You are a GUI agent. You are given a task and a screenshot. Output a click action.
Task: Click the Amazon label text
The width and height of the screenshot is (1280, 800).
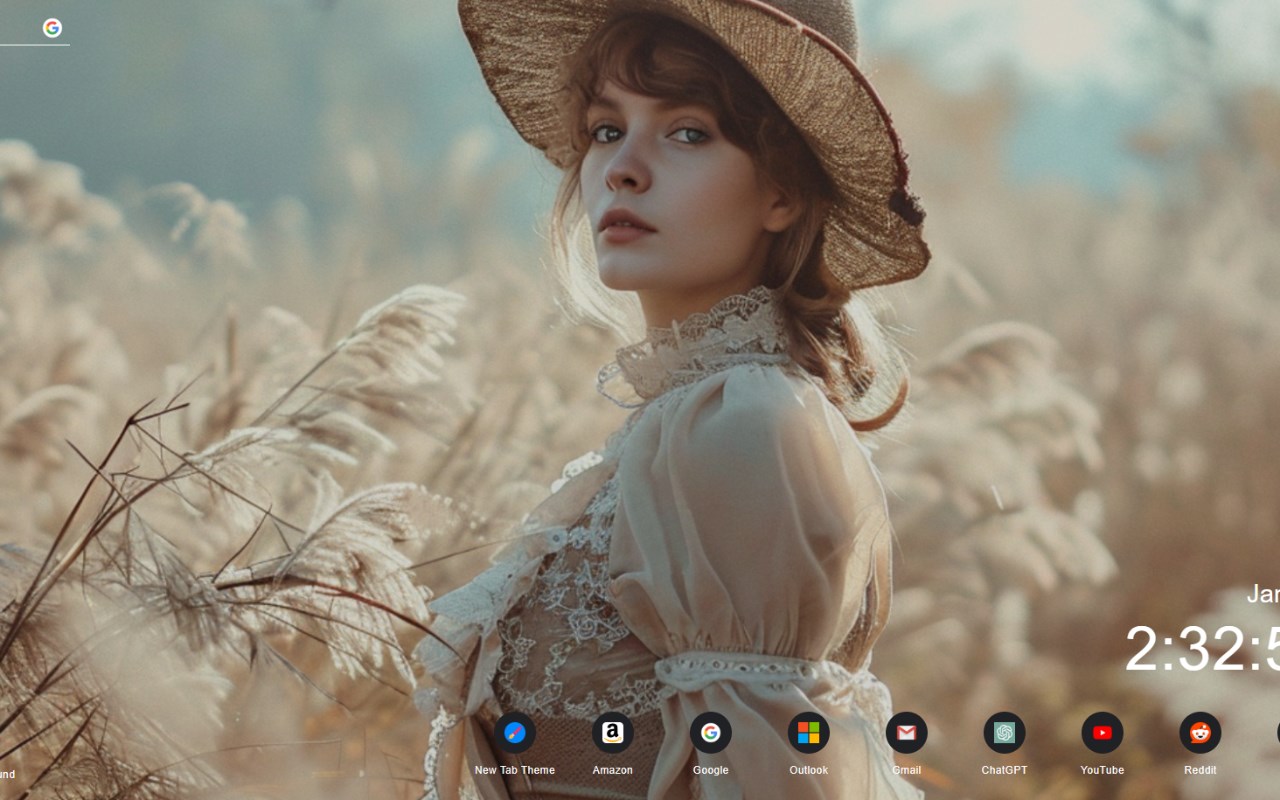[612, 770]
